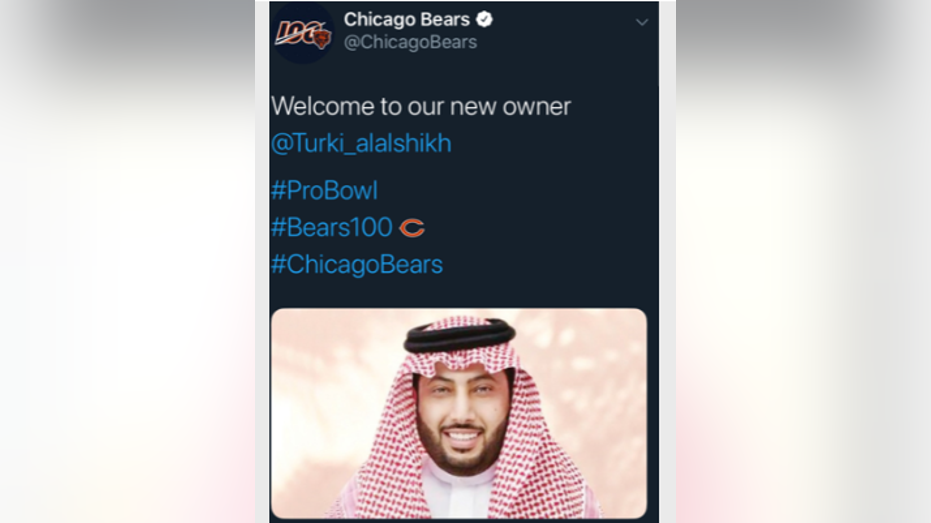Open the Chicago Bears profile avatar
The image size is (931, 523).
tap(303, 33)
